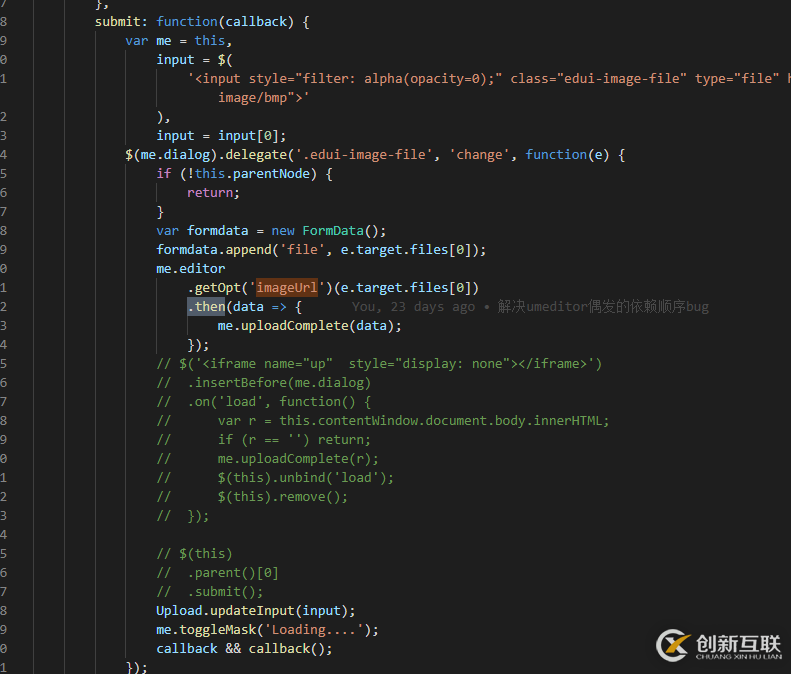The height and width of the screenshot is (674, 791).
Task: Click "me.toggleMask('Loading....');" line
Action: [x=267, y=630]
